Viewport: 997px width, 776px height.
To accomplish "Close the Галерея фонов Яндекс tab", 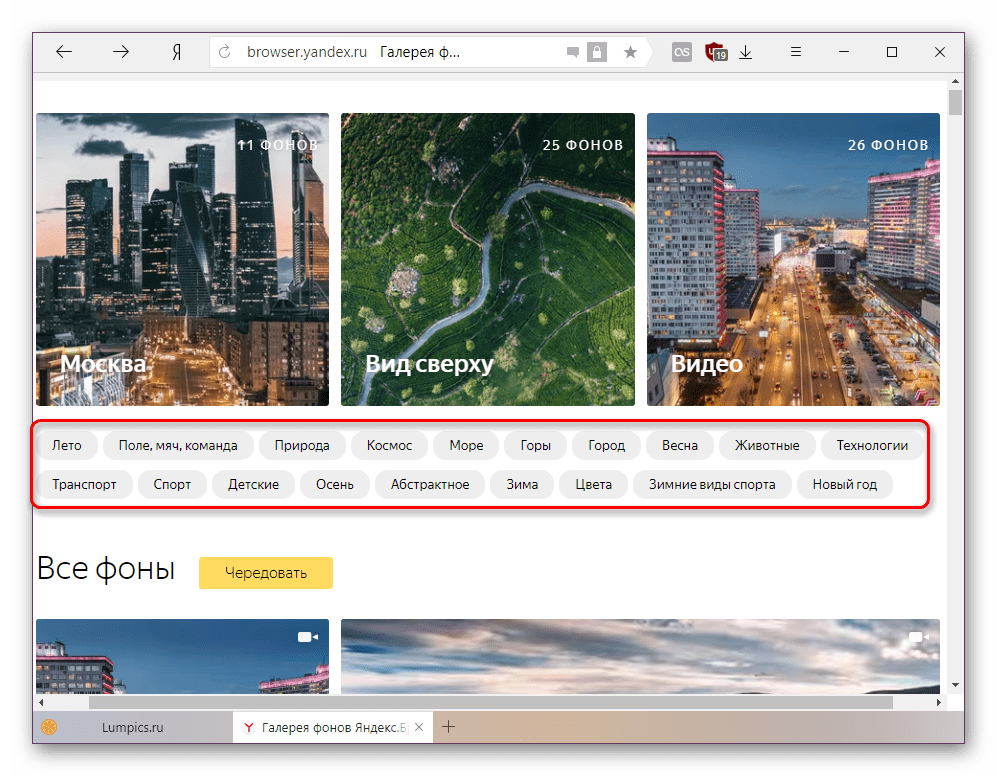I will 420,727.
